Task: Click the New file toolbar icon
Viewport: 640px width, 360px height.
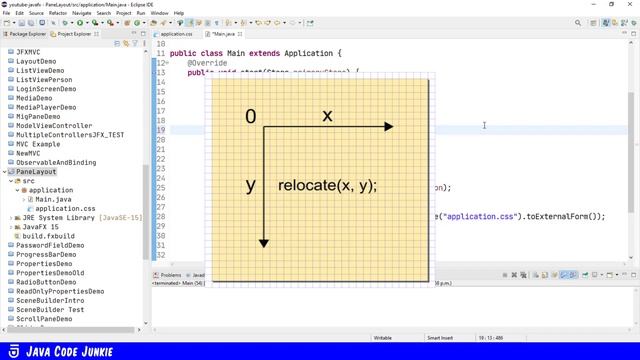Action: (x=7, y=23)
